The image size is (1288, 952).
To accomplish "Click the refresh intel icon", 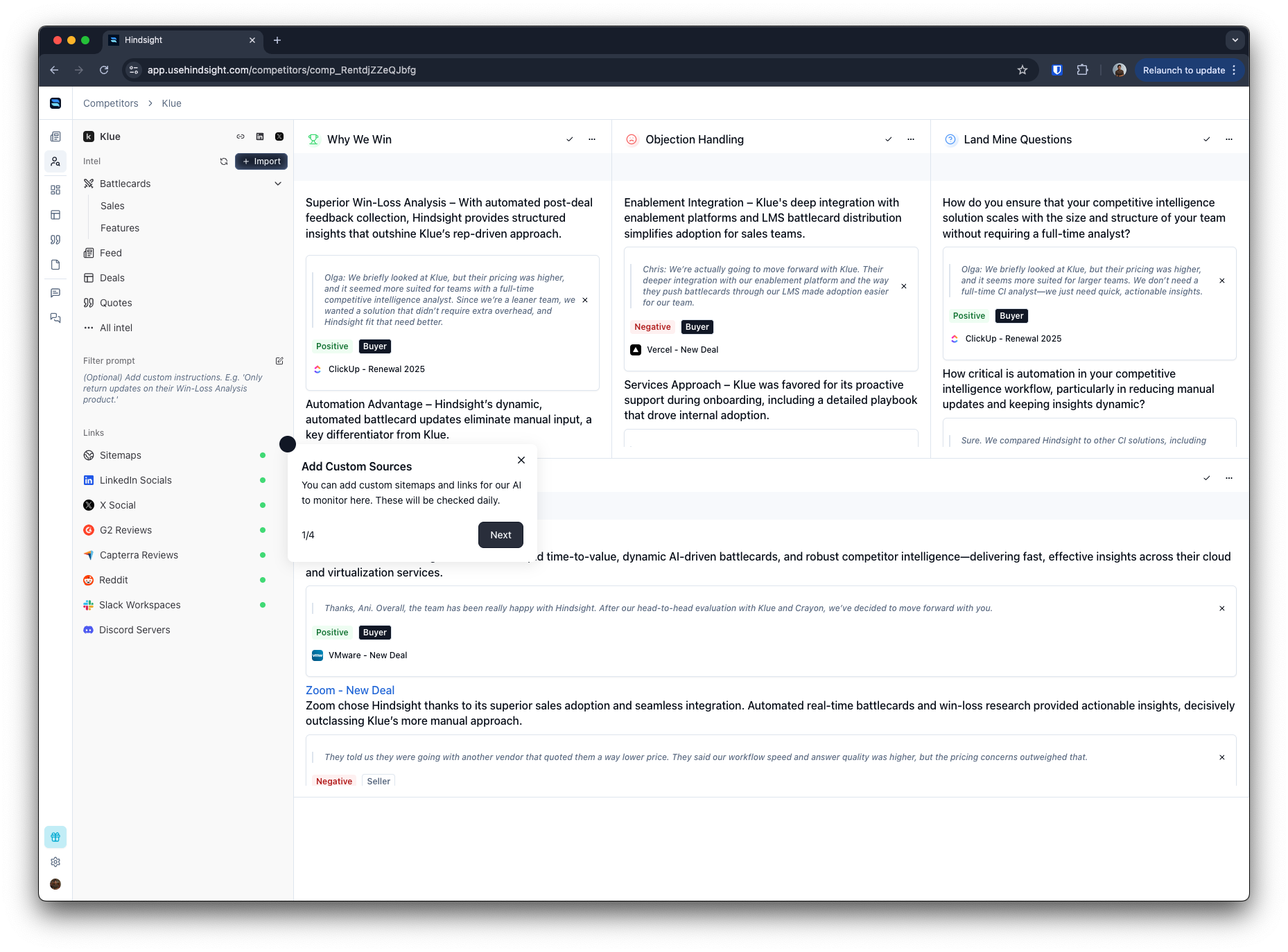I will click(x=224, y=161).
